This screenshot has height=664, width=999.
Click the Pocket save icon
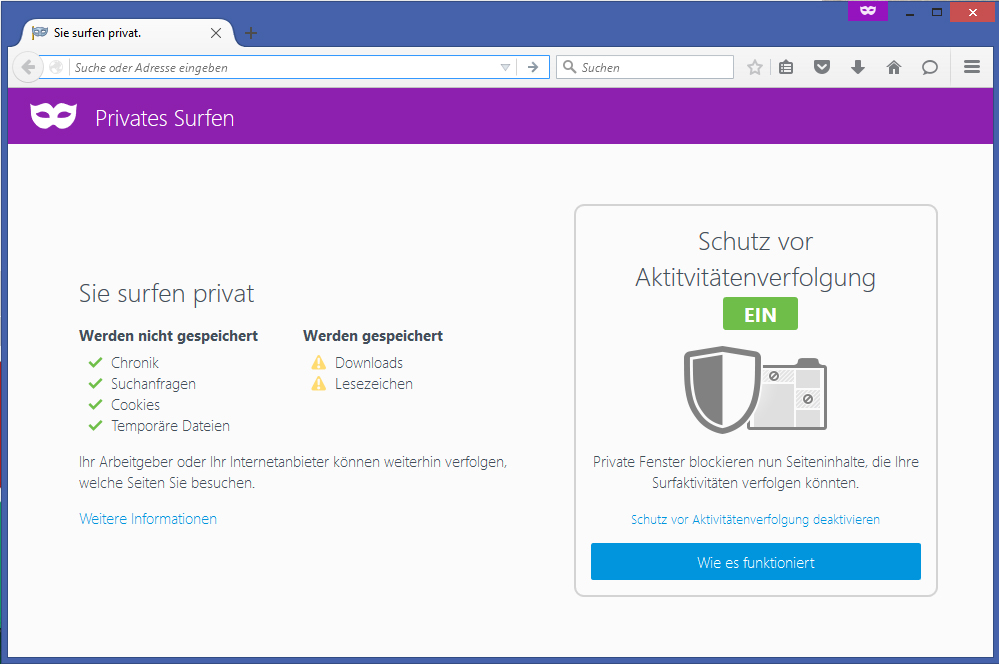click(822, 67)
